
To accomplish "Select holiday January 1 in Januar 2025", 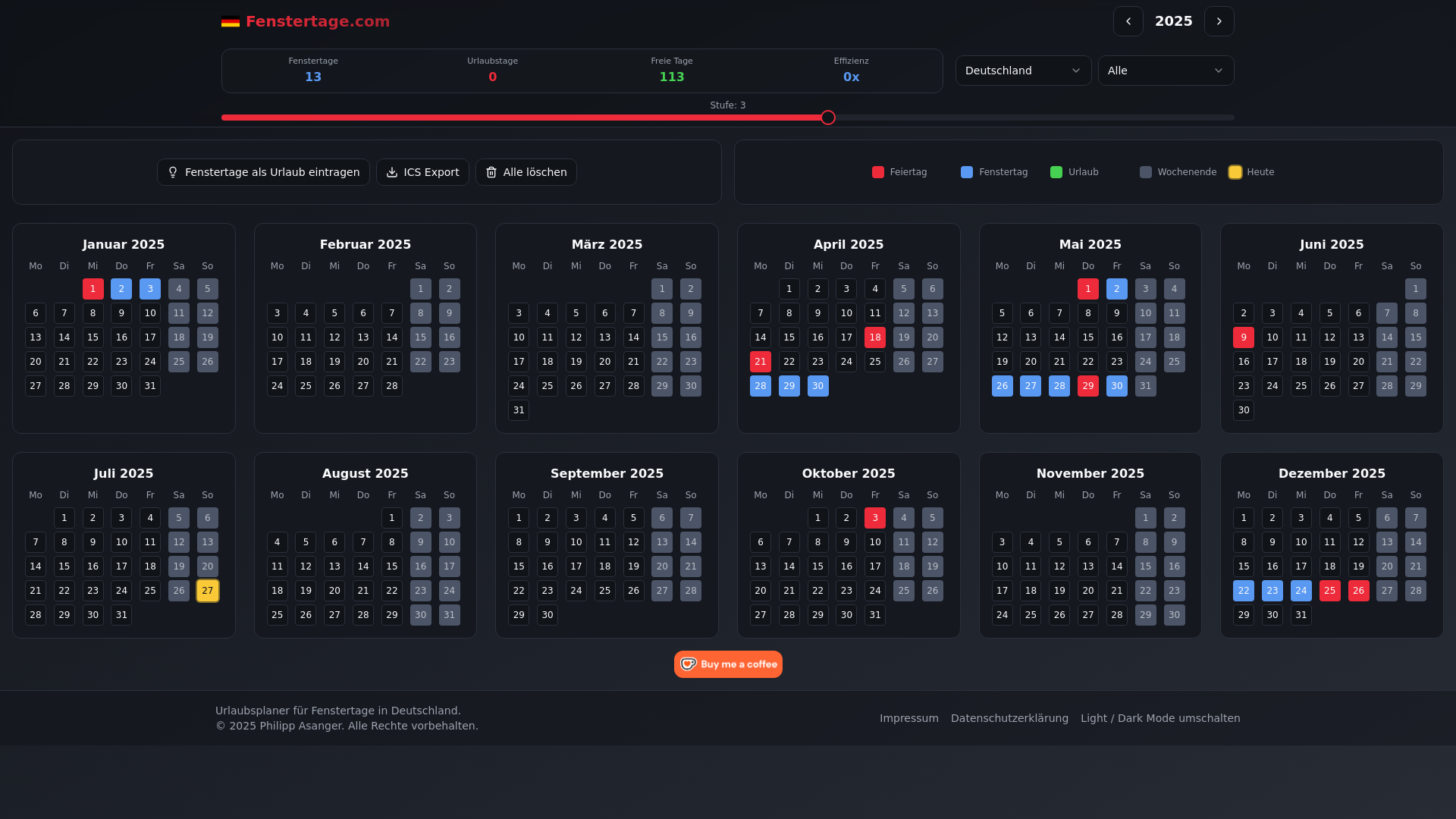I will click(93, 289).
